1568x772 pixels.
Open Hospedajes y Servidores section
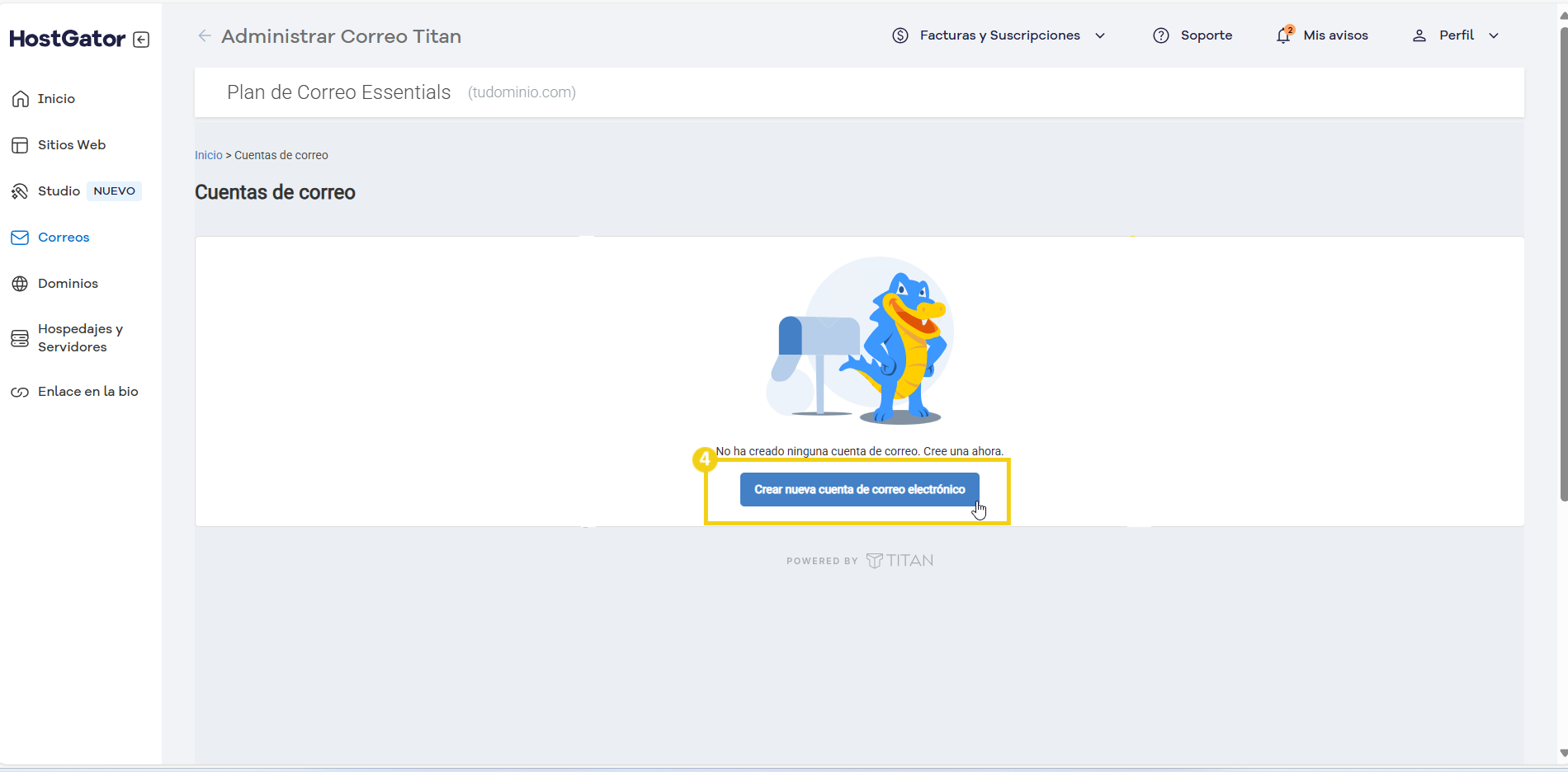tap(80, 338)
